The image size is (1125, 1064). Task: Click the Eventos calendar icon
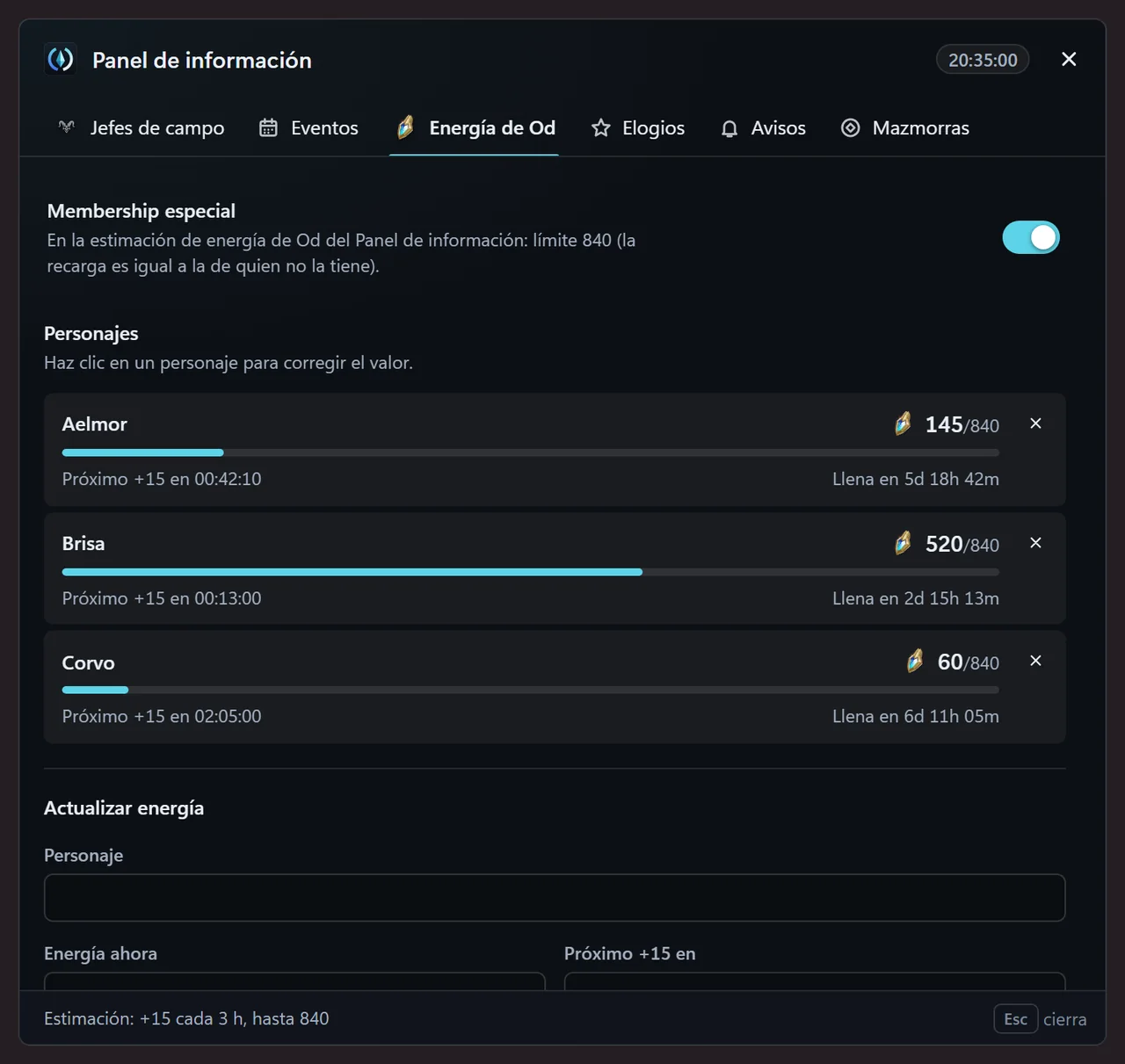268,127
